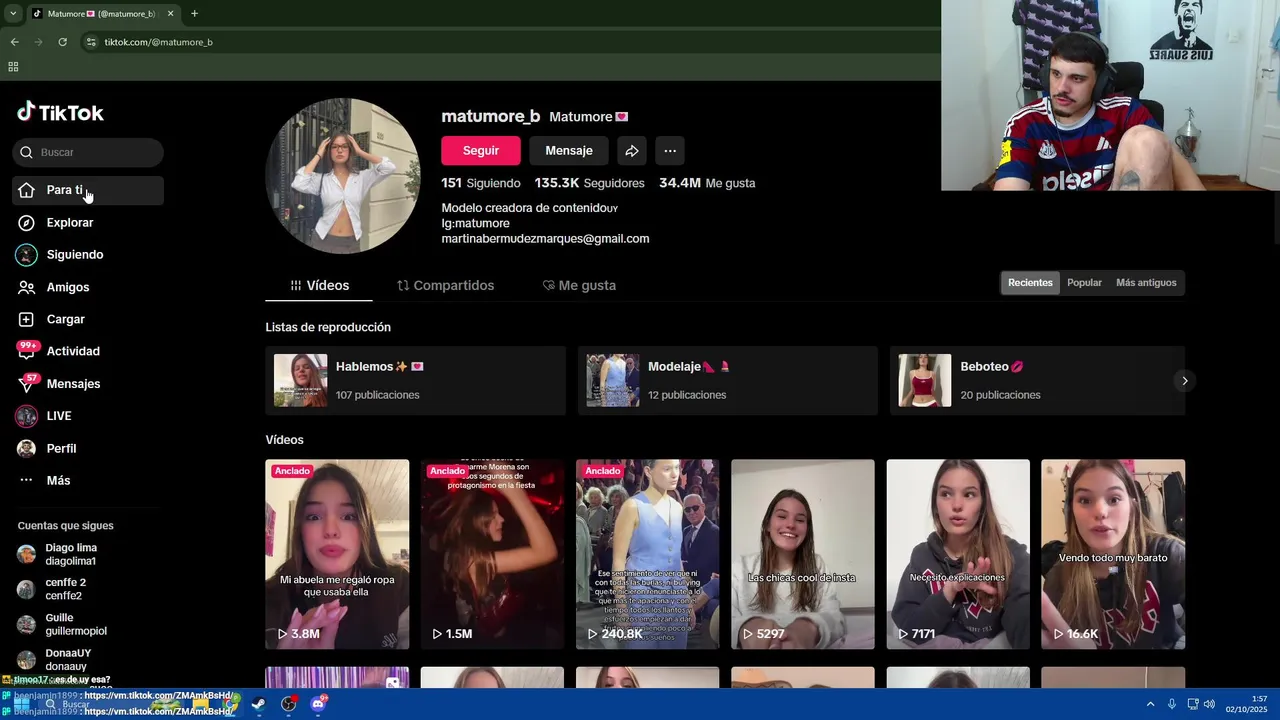Sort videos by Más antiguos
Image resolution: width=1280 pixels, height=720 pixels.
(x=1146, y=283)
